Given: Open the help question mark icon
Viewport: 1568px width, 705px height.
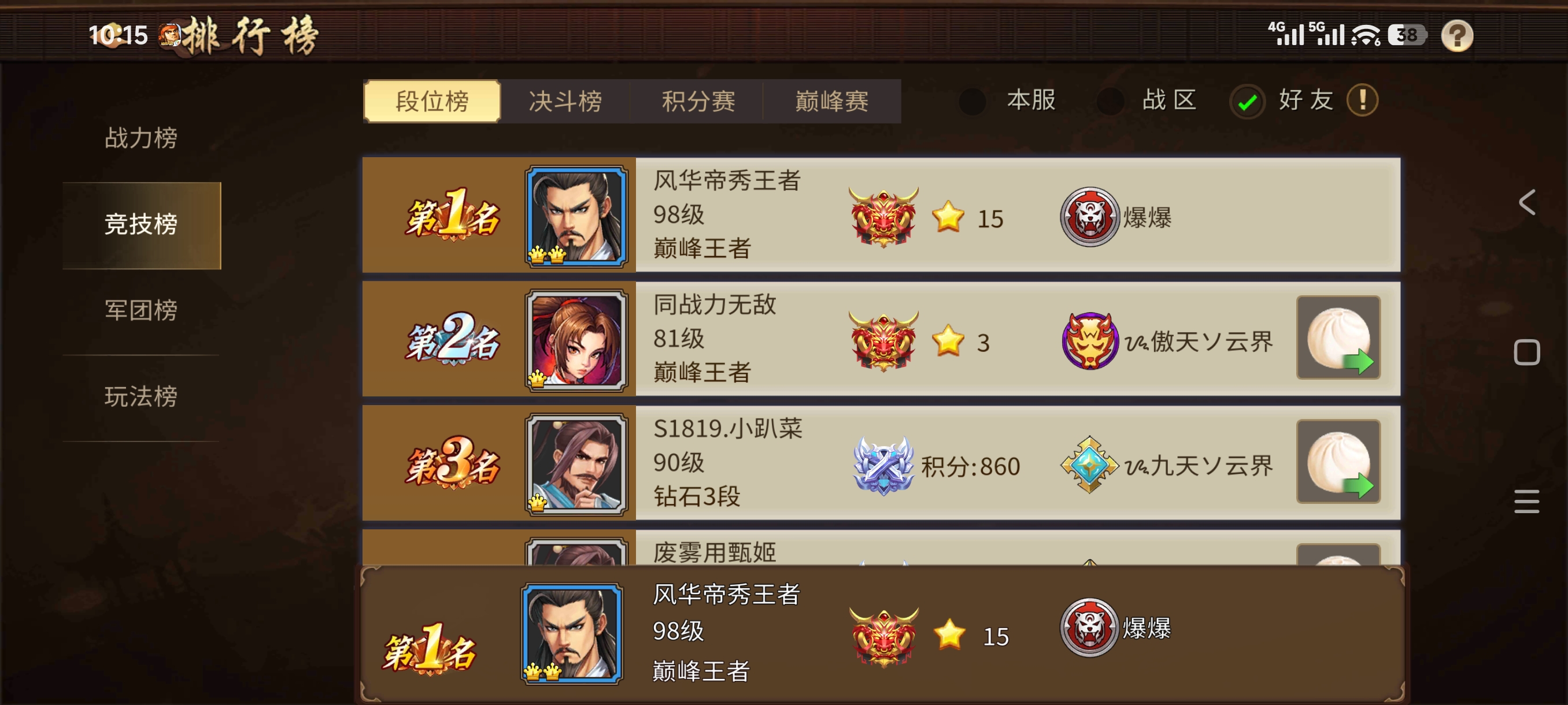Looking at the screenshot, I should click(x=1456, y=36).
